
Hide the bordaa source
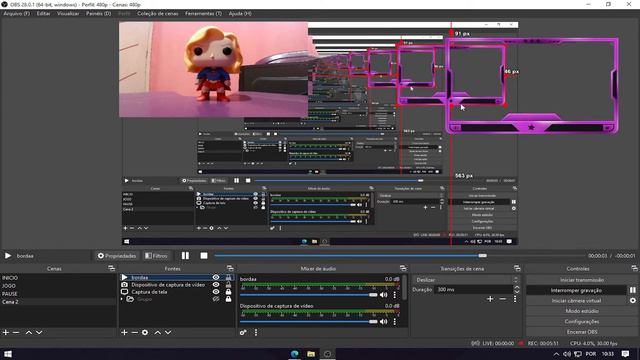click(216, 278)
